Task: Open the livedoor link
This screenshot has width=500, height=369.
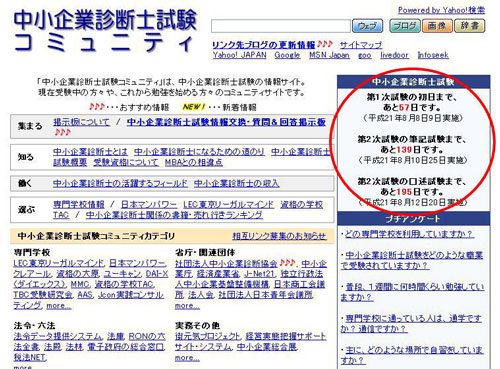Action: click(x=394, y=55)
